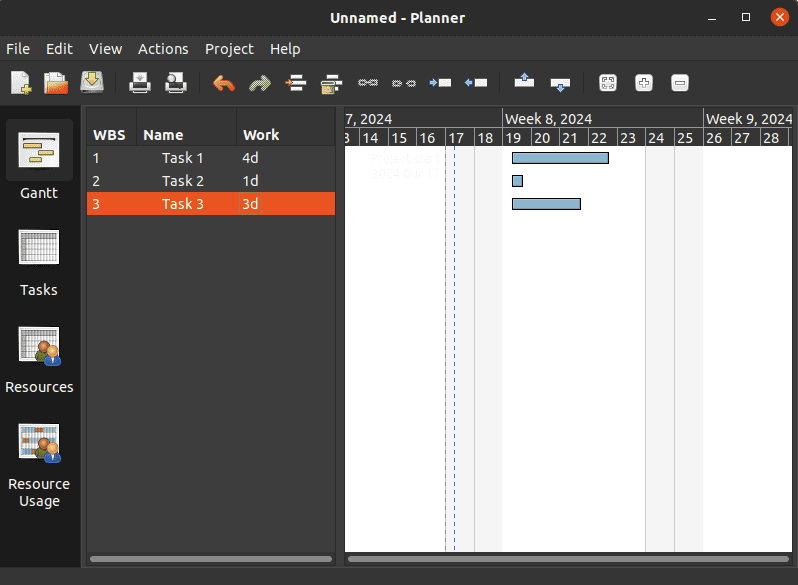Unlink the selected tasks
The image size is (798, 585).
404,83
